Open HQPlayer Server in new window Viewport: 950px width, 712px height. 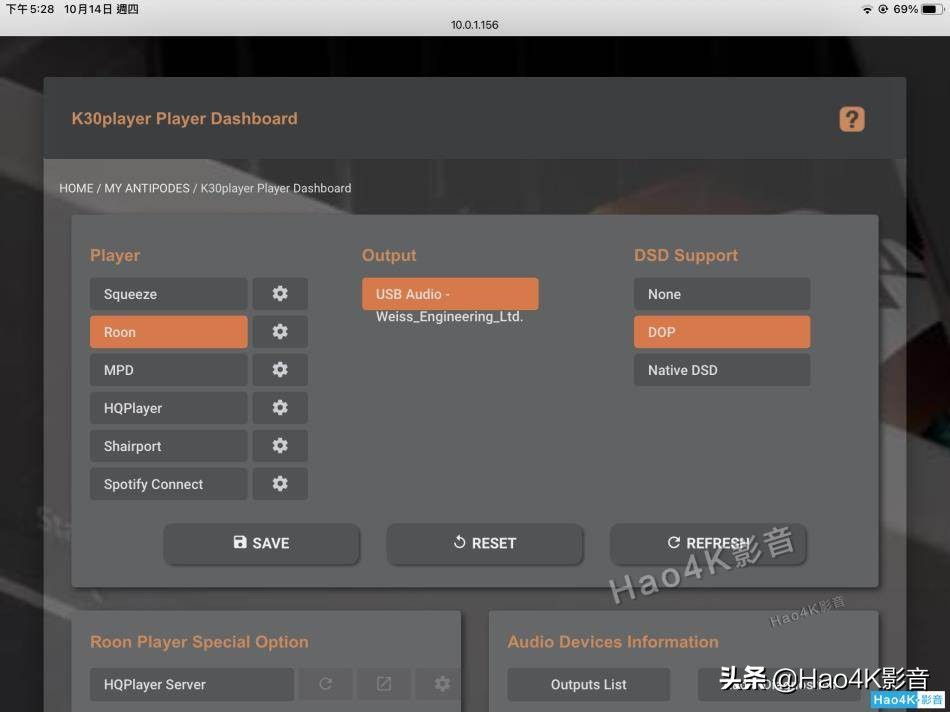click(x=383, y=684)
